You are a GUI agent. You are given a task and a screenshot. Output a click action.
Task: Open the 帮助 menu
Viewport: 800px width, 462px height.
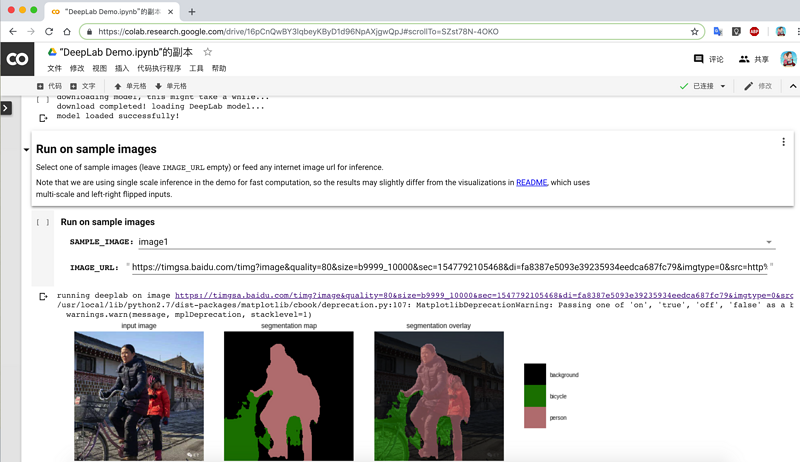click(219, 68)
